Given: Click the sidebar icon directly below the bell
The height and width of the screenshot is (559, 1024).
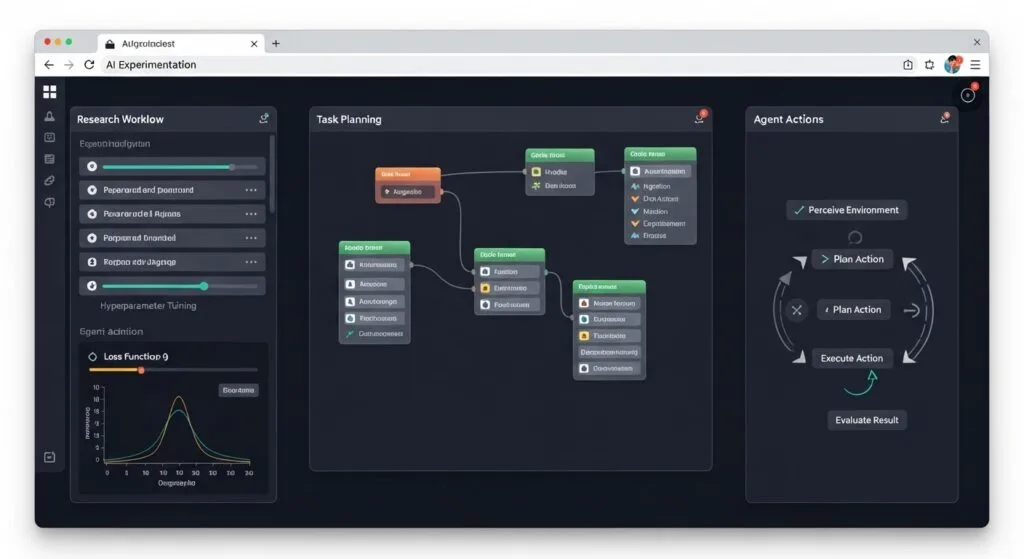Looking at the screenshot, I should pyautogui.click(x=50, y=138).
